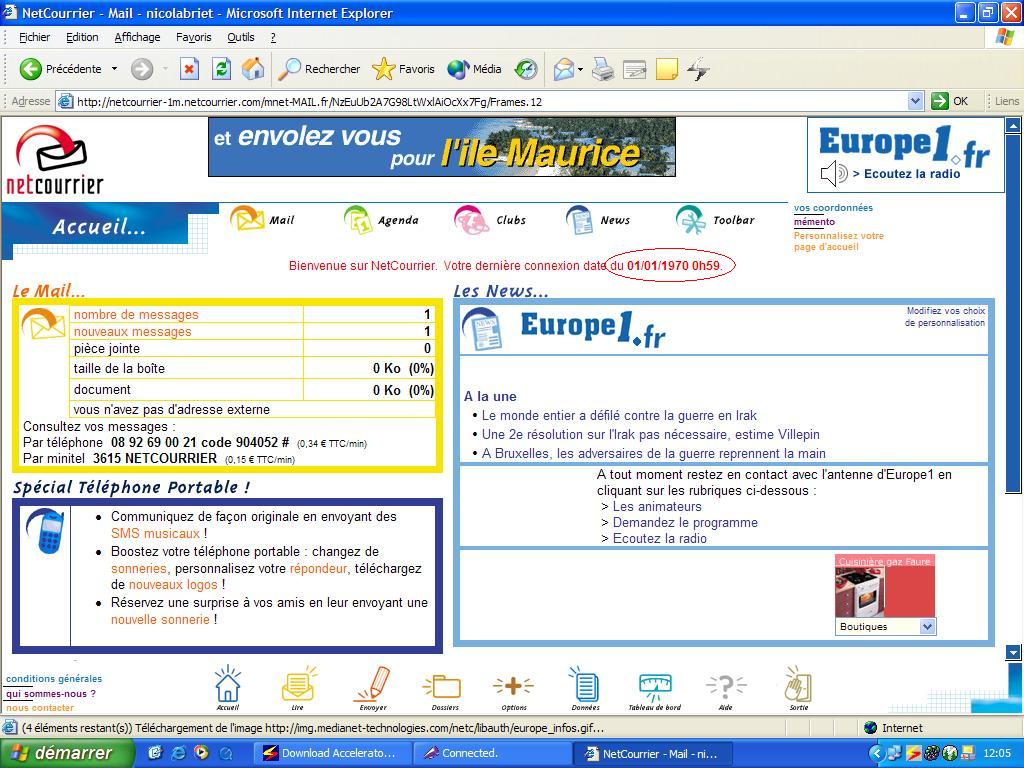Expand the mail toolbar icon dropdown arrow

point(580,69)
